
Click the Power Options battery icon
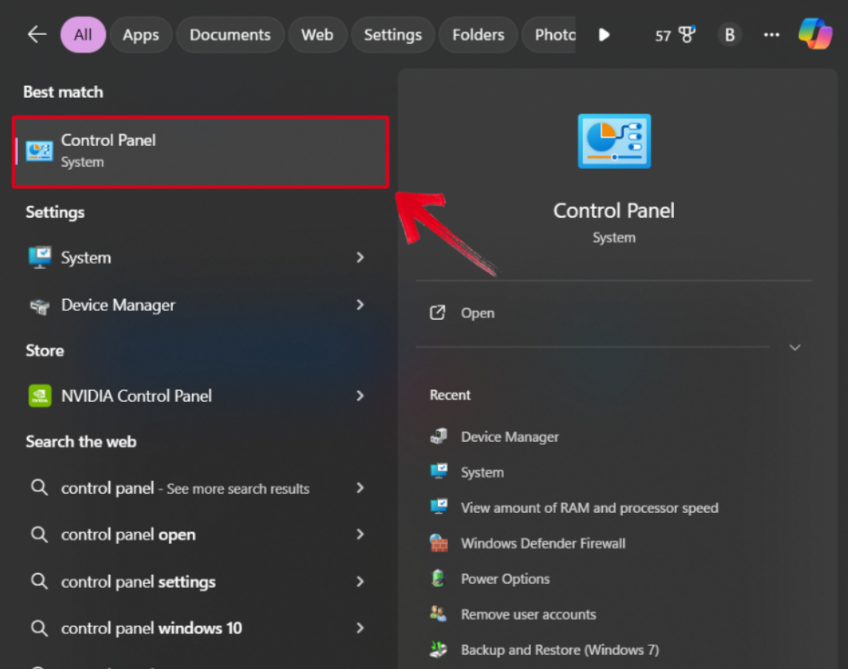pos(438,578)
